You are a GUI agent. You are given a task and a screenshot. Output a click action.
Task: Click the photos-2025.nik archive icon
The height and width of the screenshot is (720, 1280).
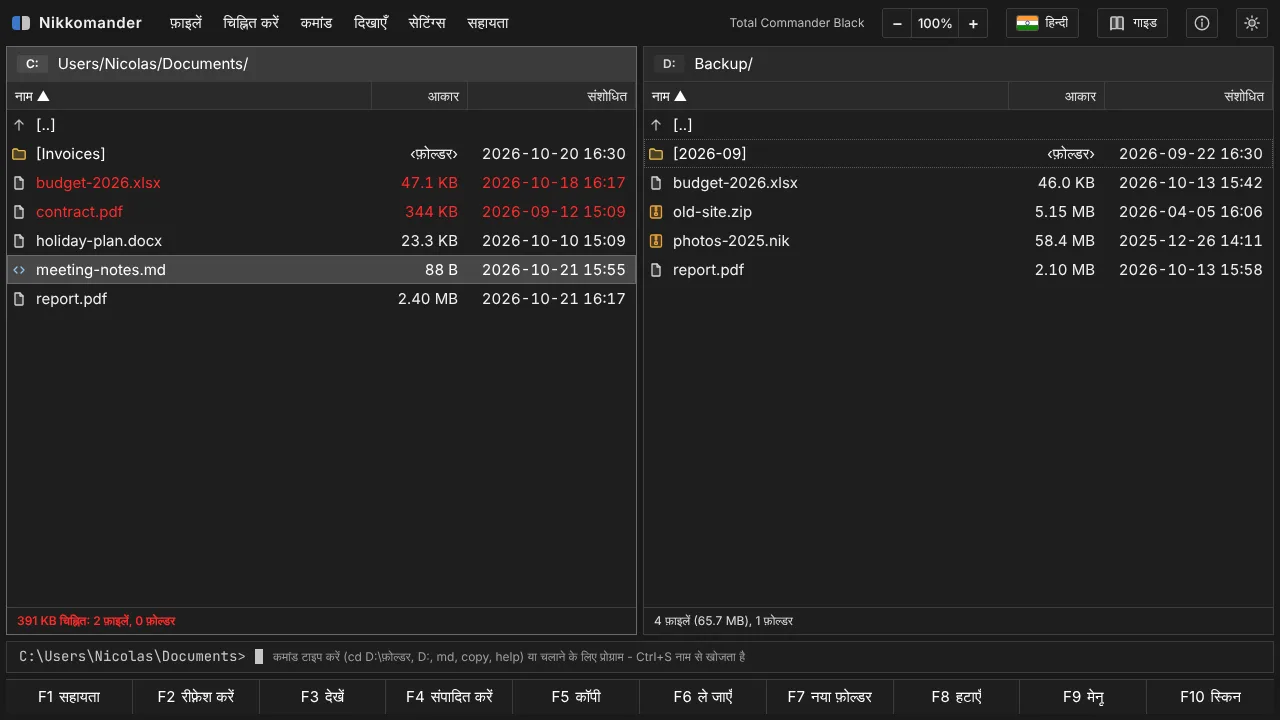tap(656, 241)
